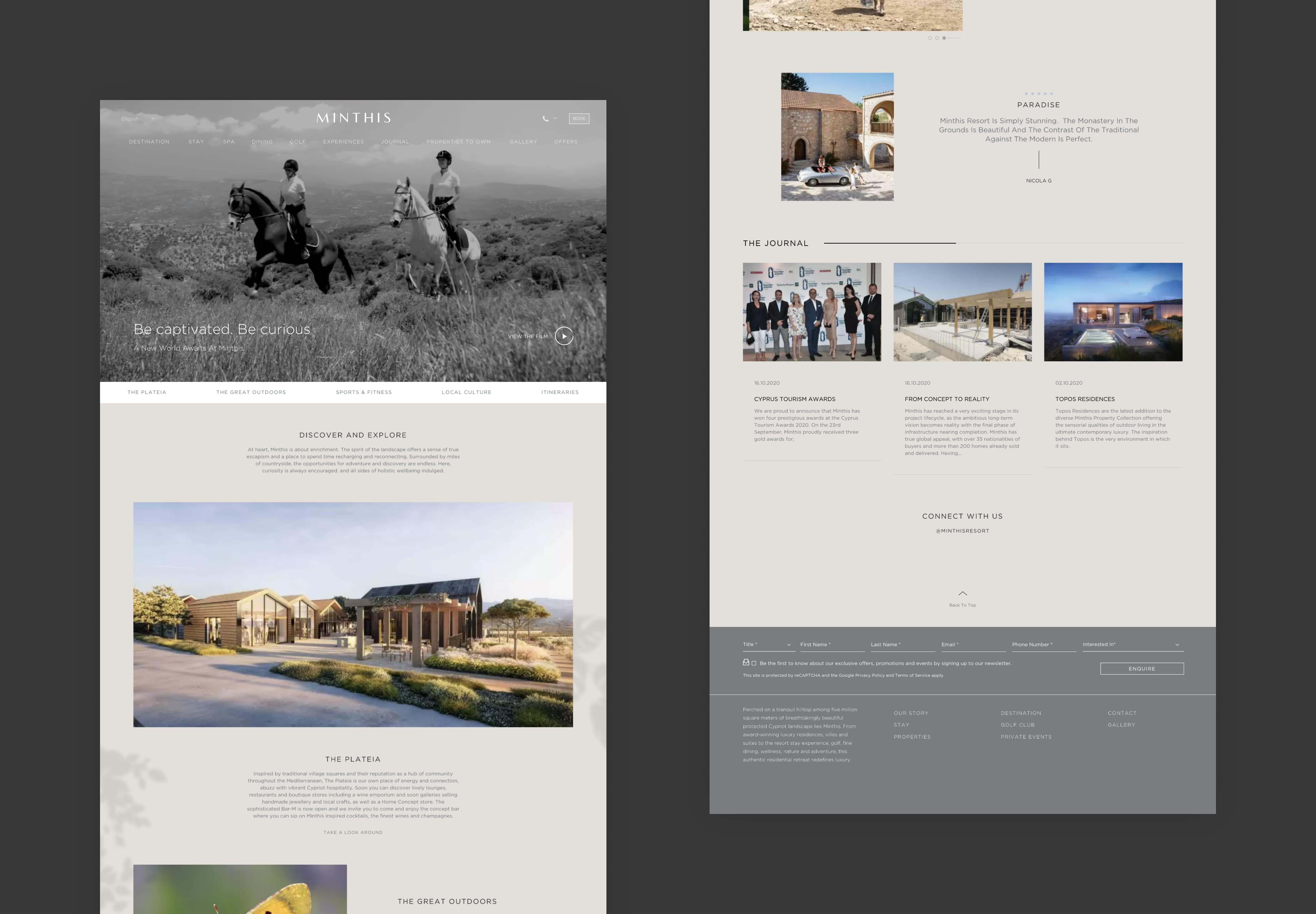Image resolution: width=1316 pixels, height=914 pixels.
Task: Click the play button for View The Film
Action: click(x=564, y=336)
